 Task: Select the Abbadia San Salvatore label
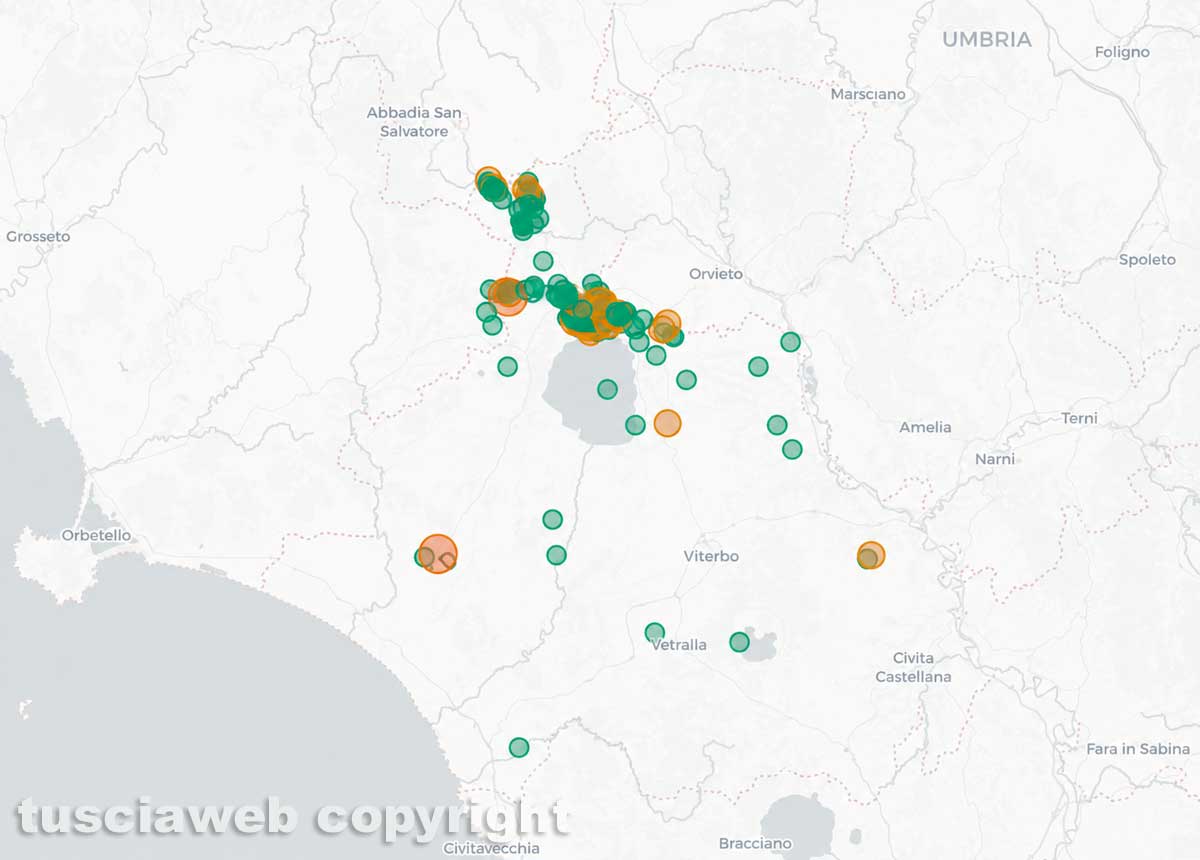[x=414, y=122]
